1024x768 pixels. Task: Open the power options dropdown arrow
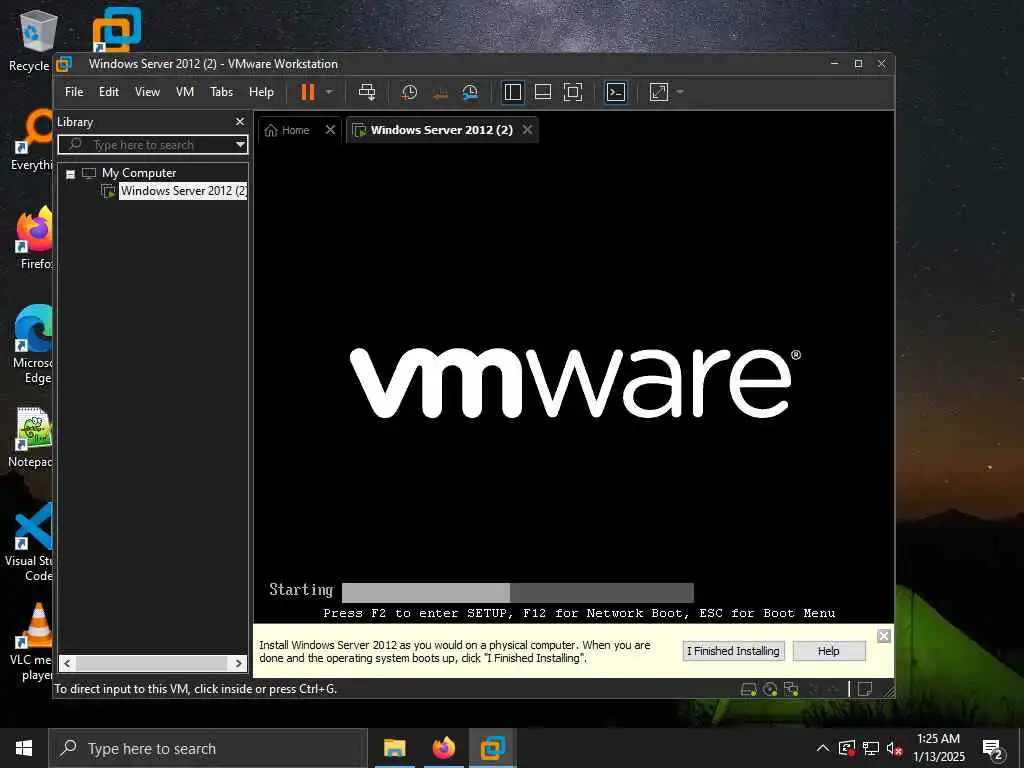[329, 92]
